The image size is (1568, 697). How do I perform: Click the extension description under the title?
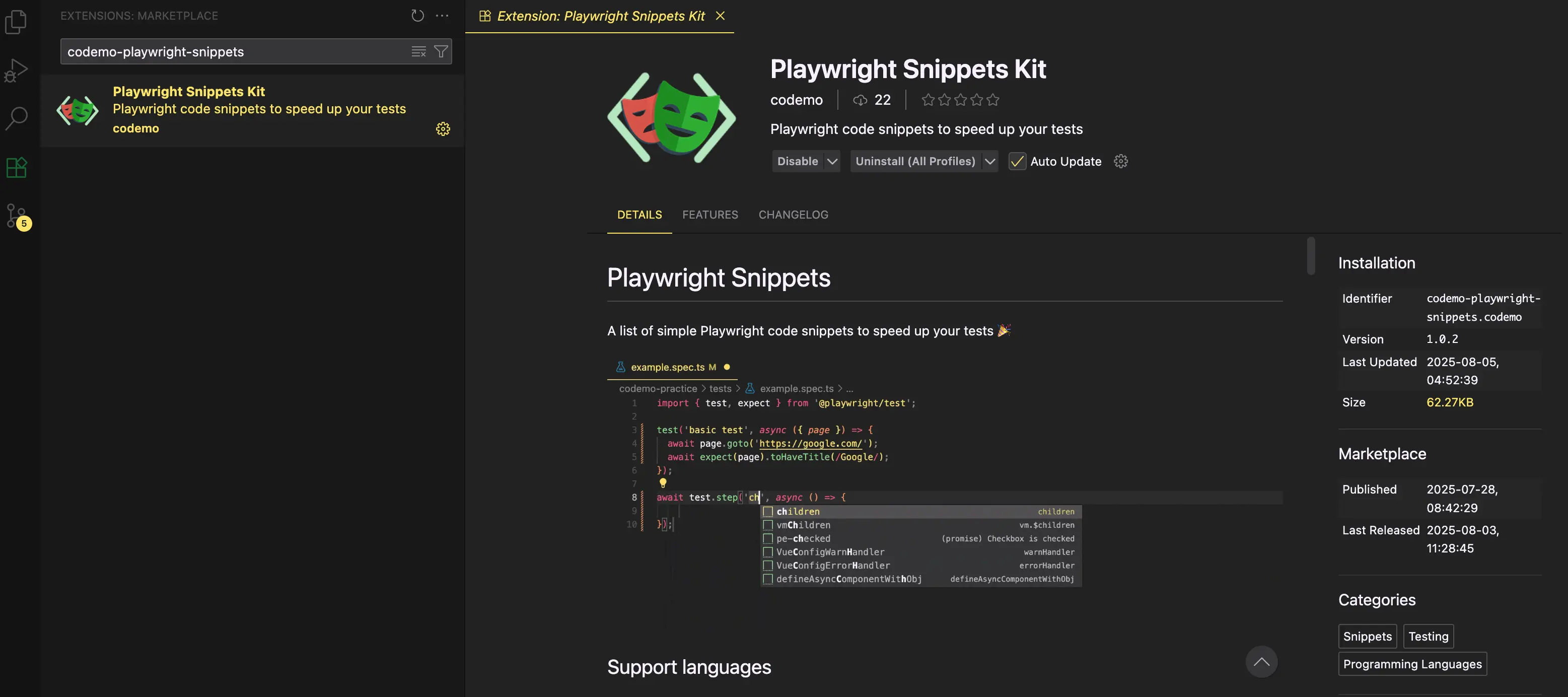[926, 129]
